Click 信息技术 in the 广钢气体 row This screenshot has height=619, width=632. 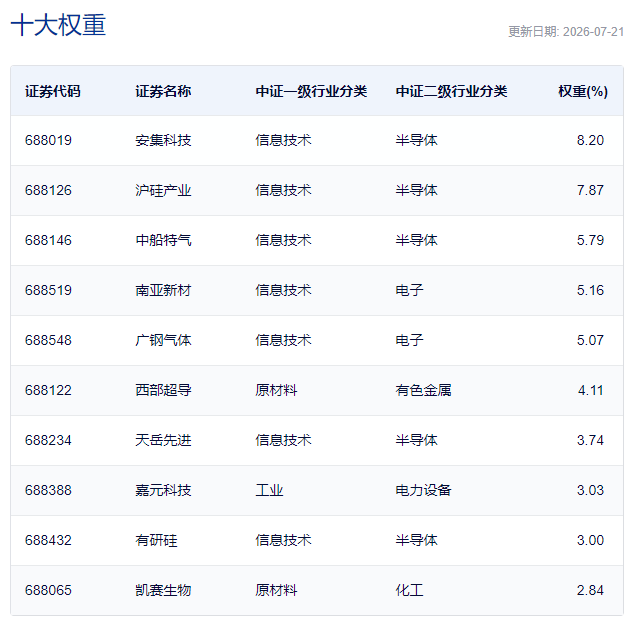283,340
